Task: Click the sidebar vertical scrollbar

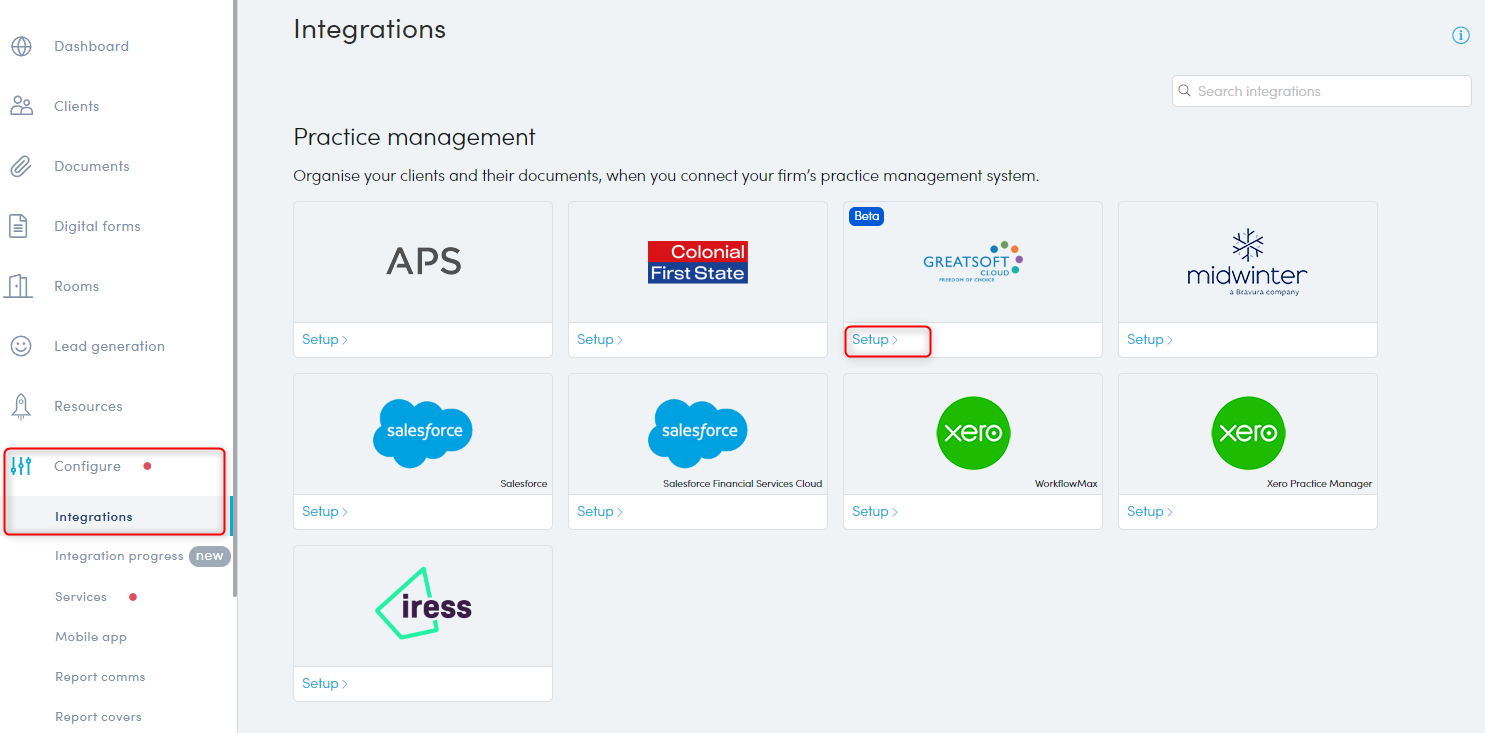Action: click(x=235, y=298)
